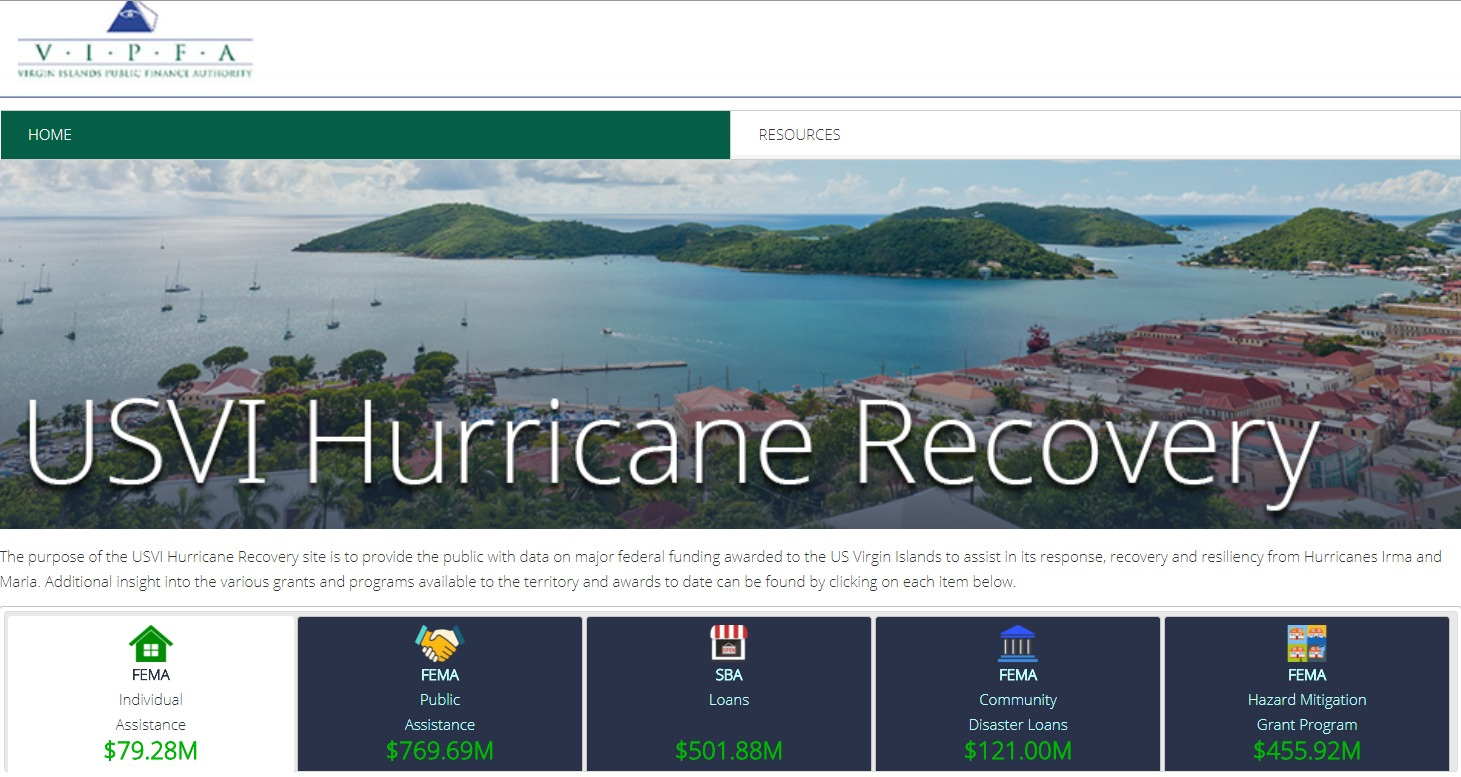Click the Hazard Mitigation houses icon

click(1306, 643)
